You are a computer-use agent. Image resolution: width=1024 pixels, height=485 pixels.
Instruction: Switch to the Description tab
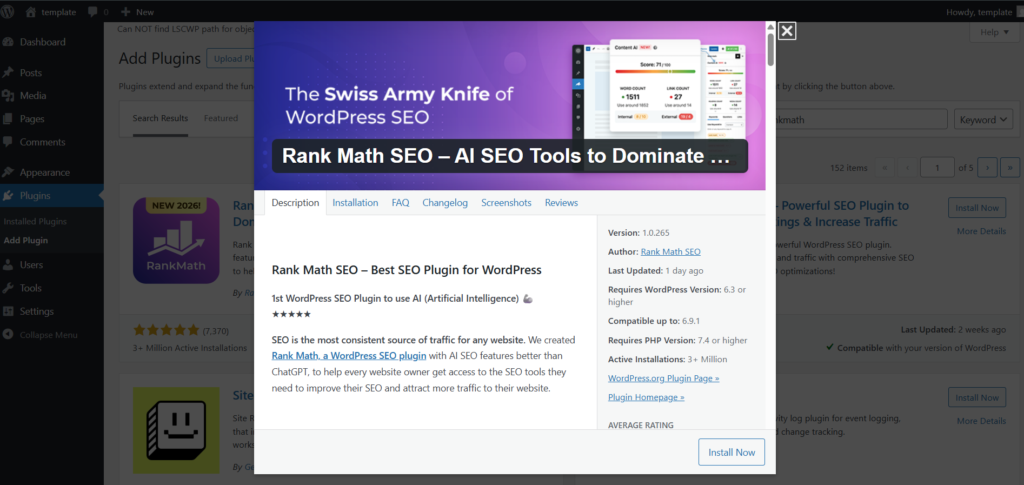point(295,203)
